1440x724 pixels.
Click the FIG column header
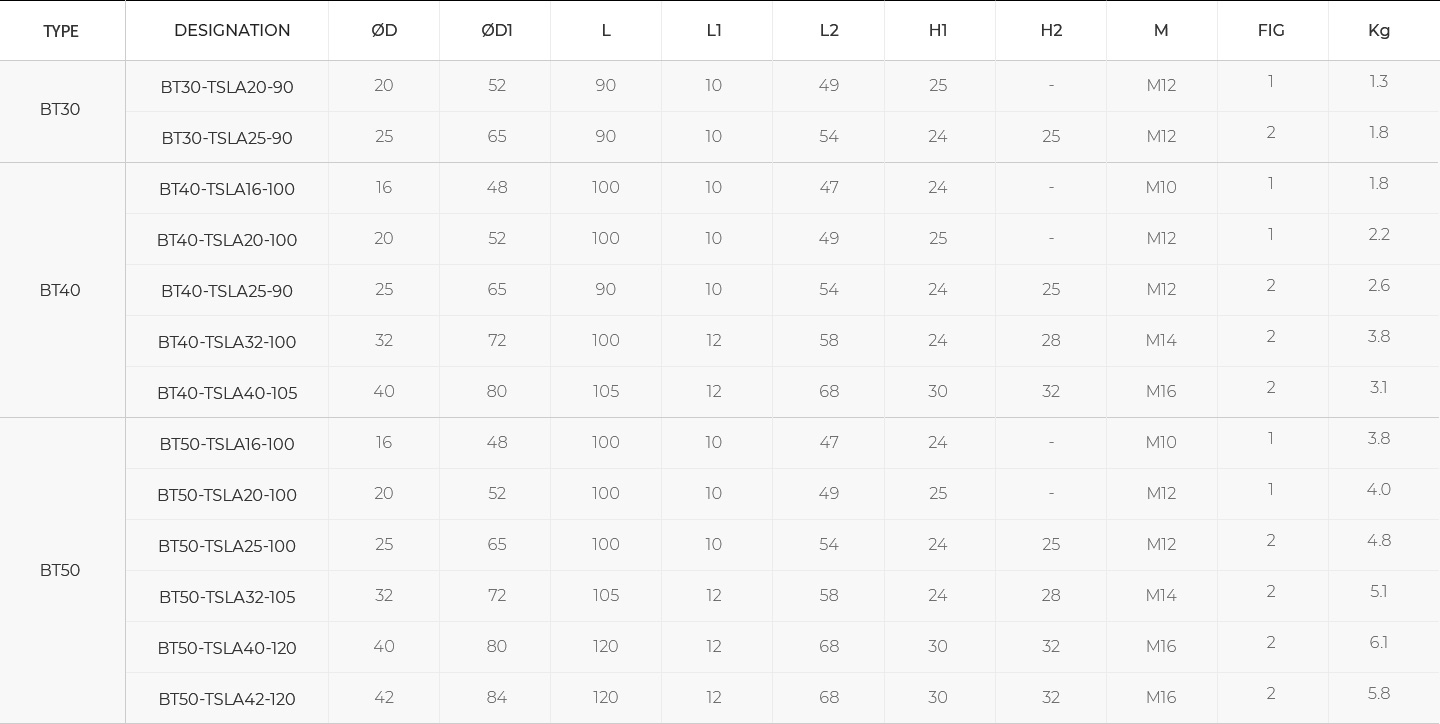(x=1271, y=30)
